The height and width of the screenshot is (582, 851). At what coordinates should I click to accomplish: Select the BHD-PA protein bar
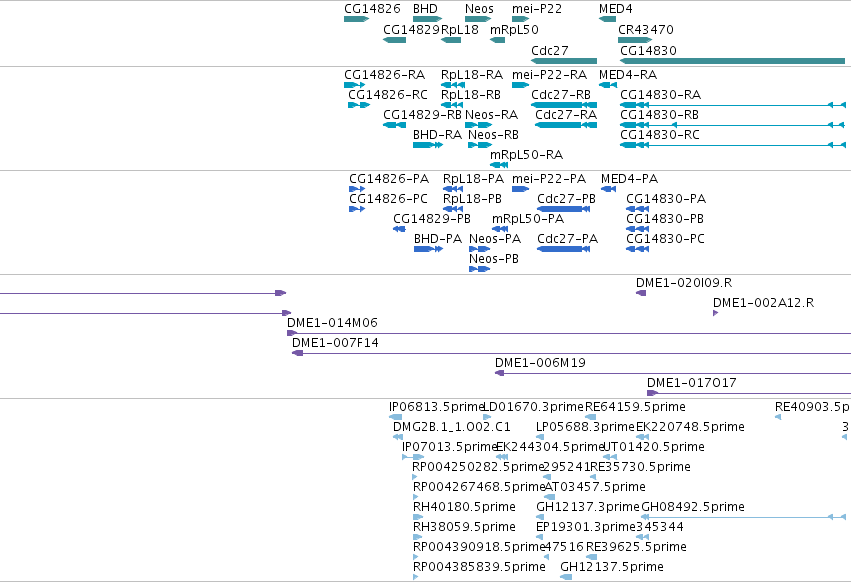428,249
